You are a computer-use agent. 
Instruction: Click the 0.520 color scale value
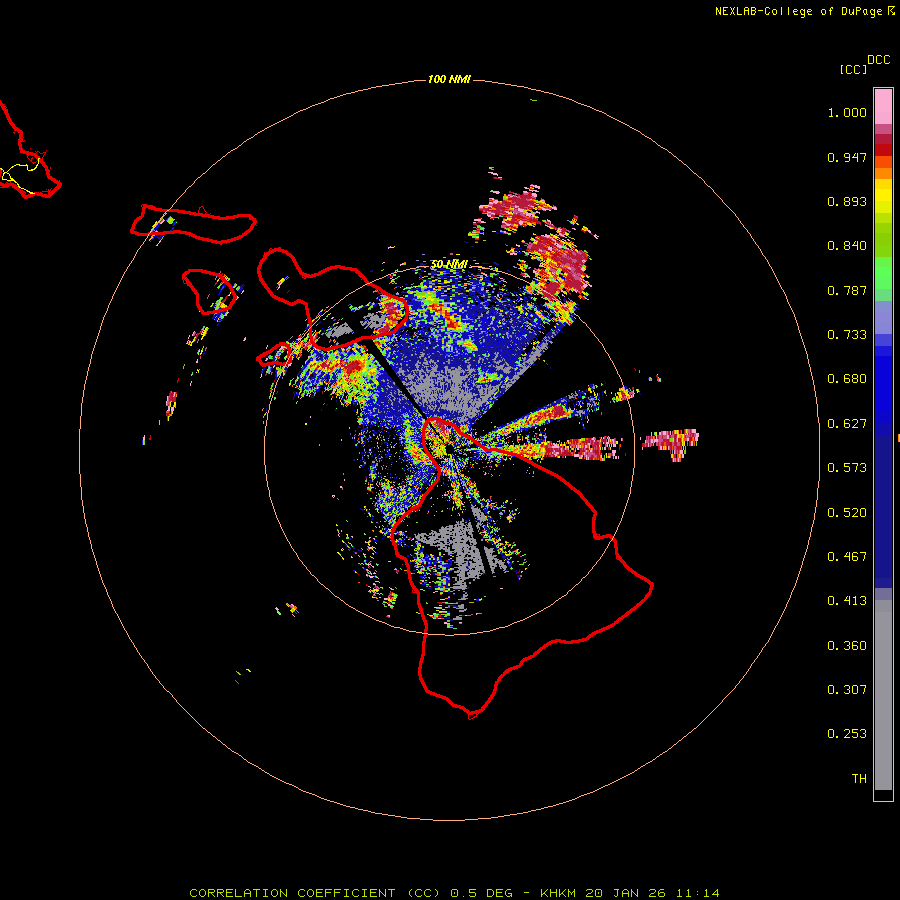click(847, 513)
